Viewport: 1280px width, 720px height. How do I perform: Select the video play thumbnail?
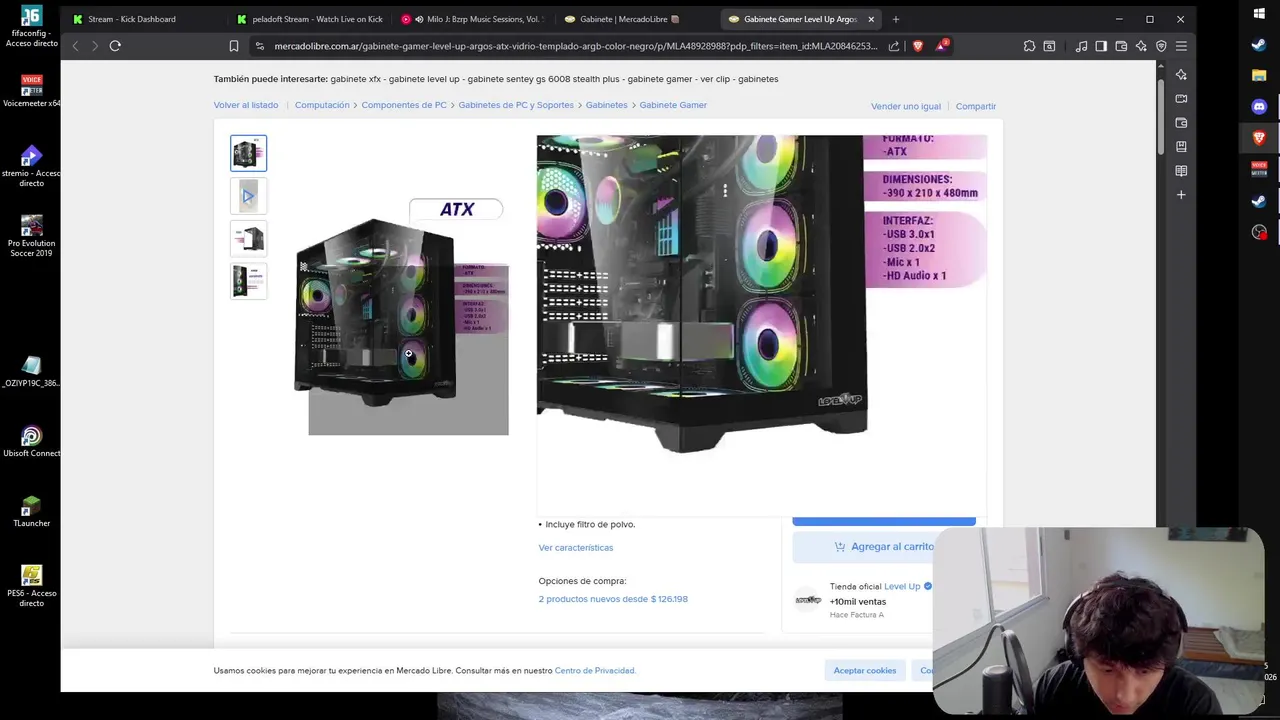click(x=249, y=196)
